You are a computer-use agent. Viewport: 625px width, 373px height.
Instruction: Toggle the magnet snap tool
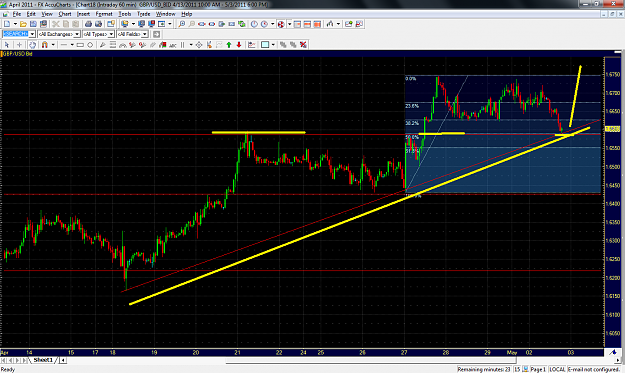(x=45, y=45)
